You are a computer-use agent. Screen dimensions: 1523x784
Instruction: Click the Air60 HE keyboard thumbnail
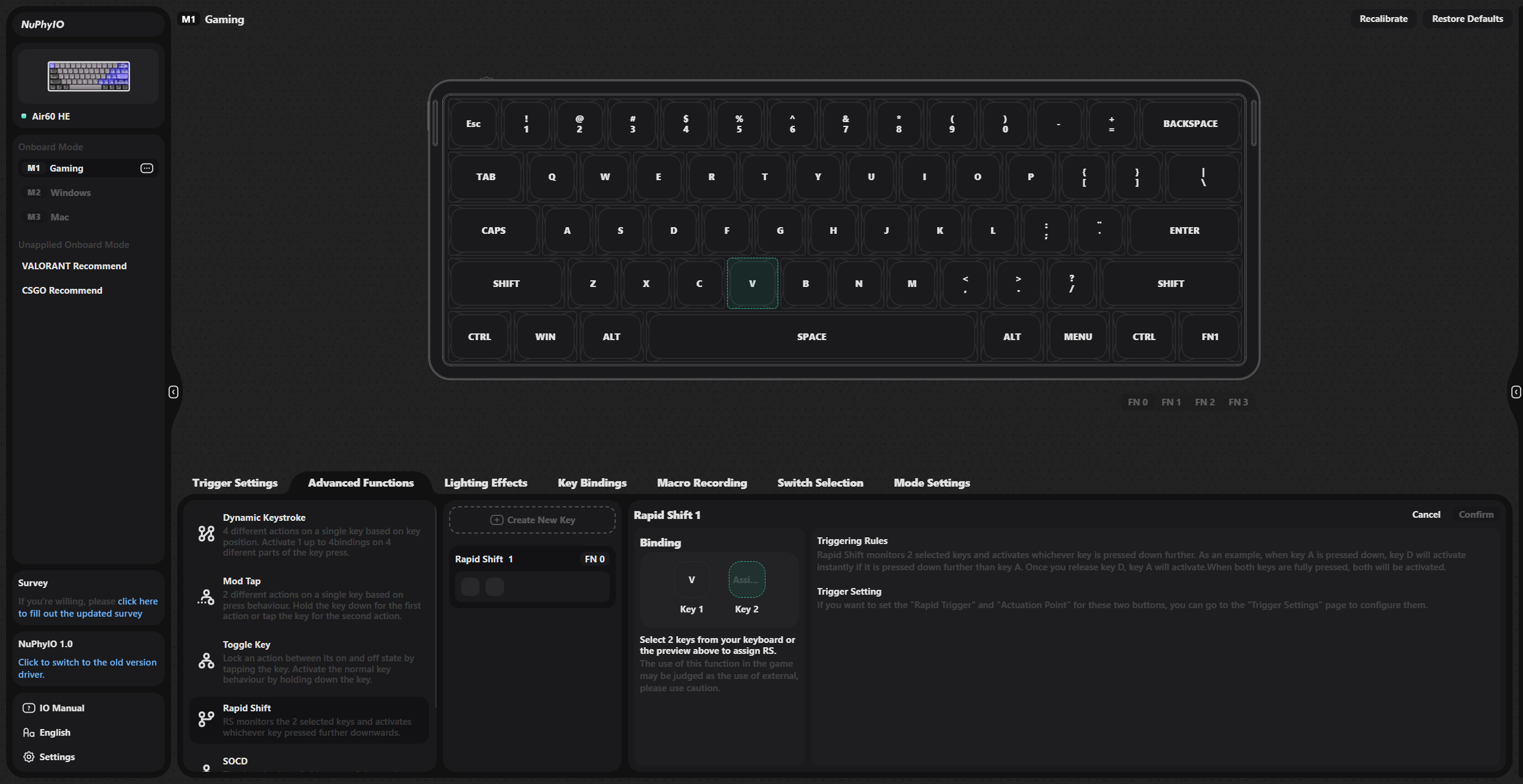[89, 76]
